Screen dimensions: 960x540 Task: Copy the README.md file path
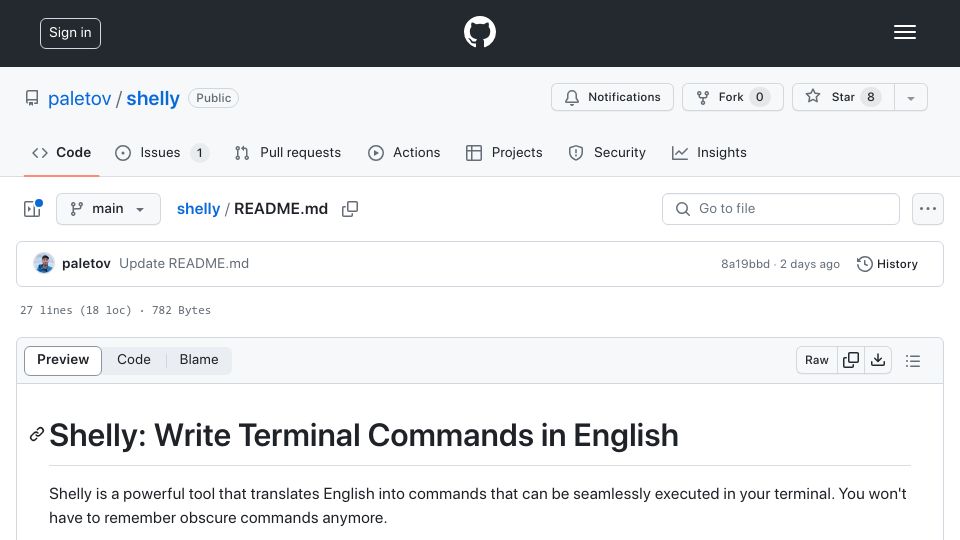[350, 209]
